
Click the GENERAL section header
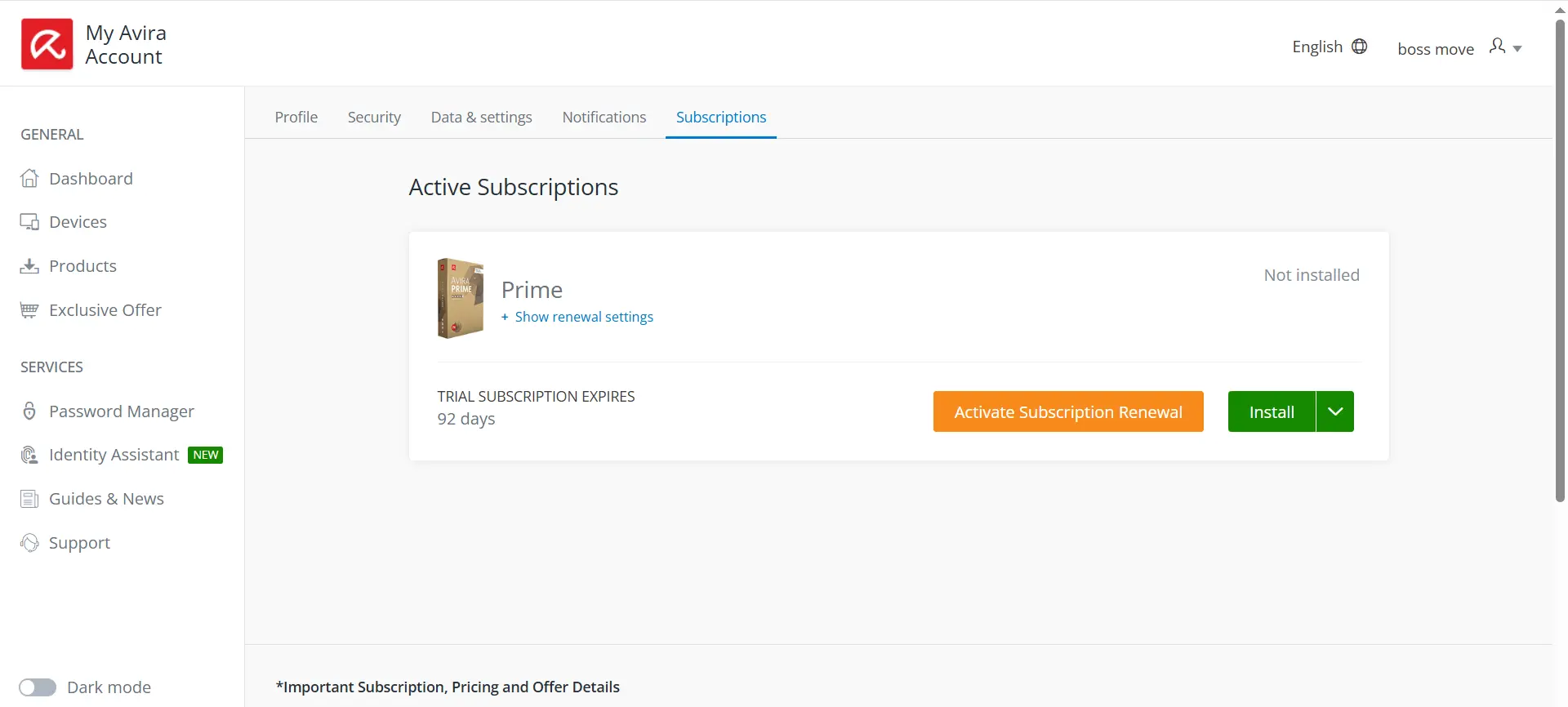click(x=52, y=135)
